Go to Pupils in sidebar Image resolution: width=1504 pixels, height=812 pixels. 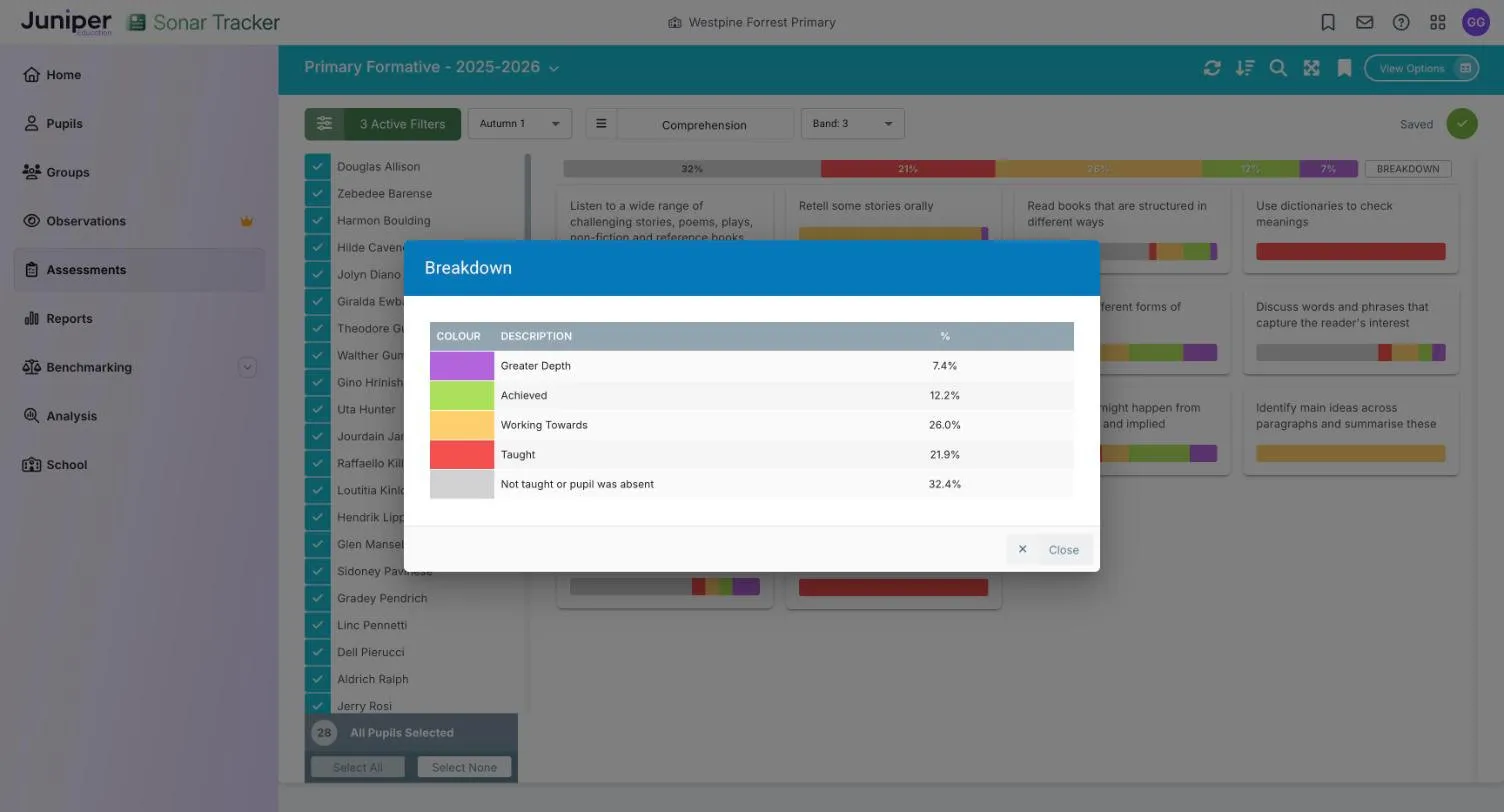[139, 124]
